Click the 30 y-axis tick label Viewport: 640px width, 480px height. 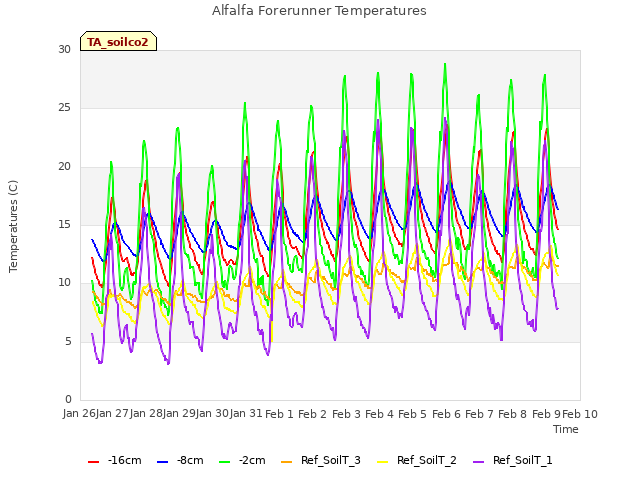[64, 49]
